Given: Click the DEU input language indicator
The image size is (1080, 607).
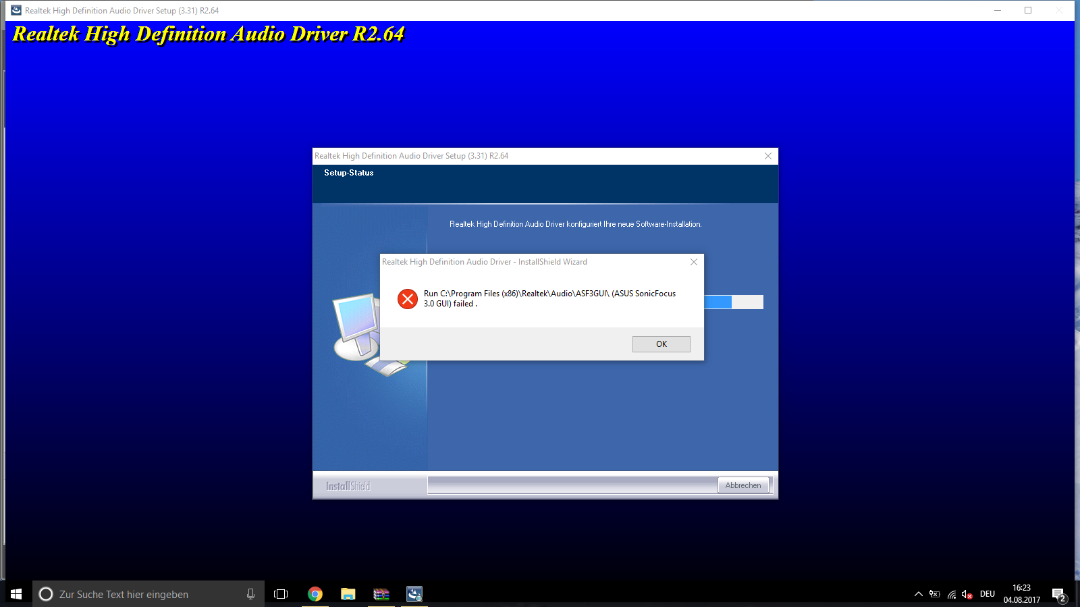Looking at the screenshot, I should pos(988,594).
